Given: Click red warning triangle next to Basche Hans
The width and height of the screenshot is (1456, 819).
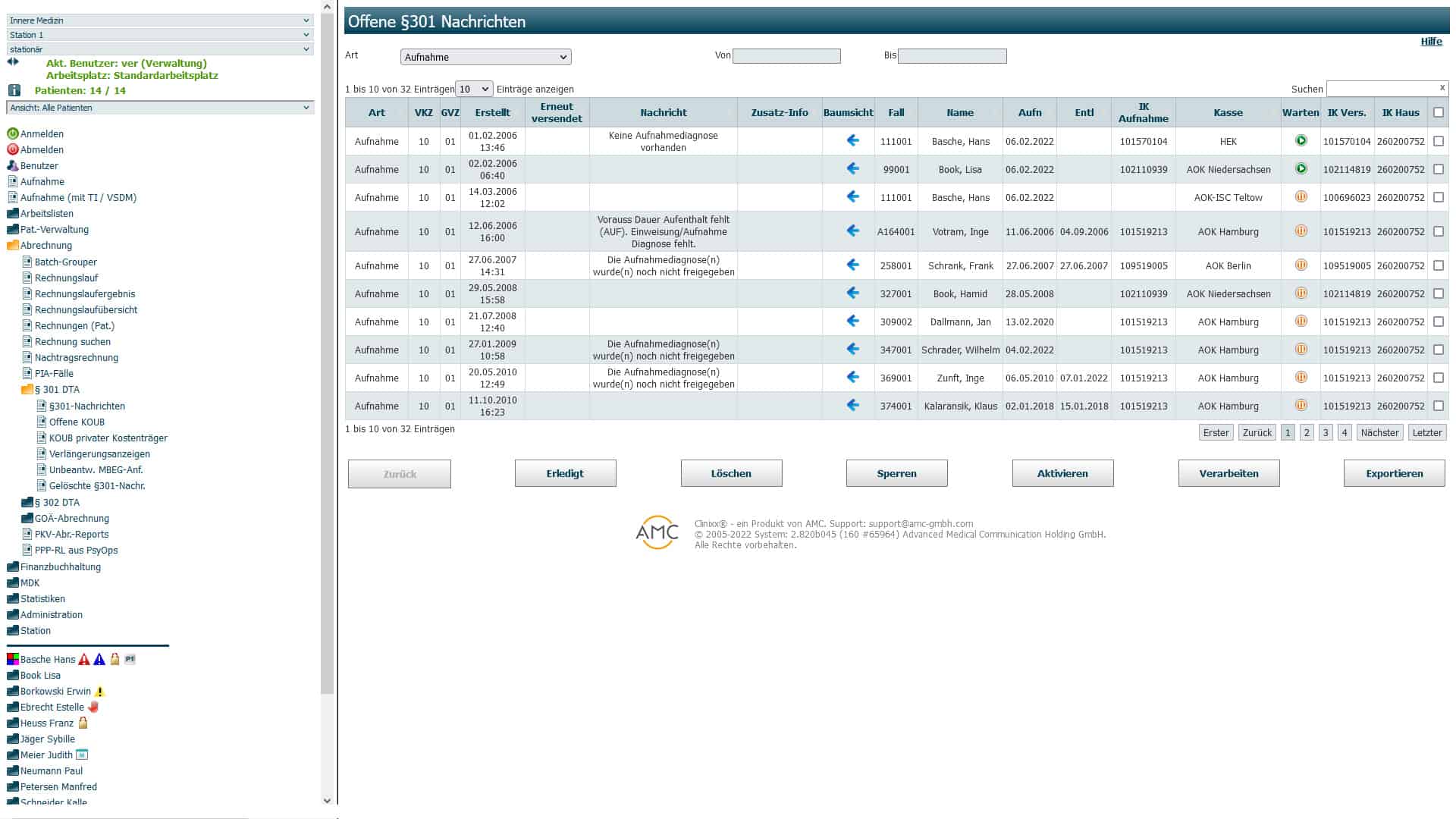Looking at the screenshot, I should tap(84, 660).
